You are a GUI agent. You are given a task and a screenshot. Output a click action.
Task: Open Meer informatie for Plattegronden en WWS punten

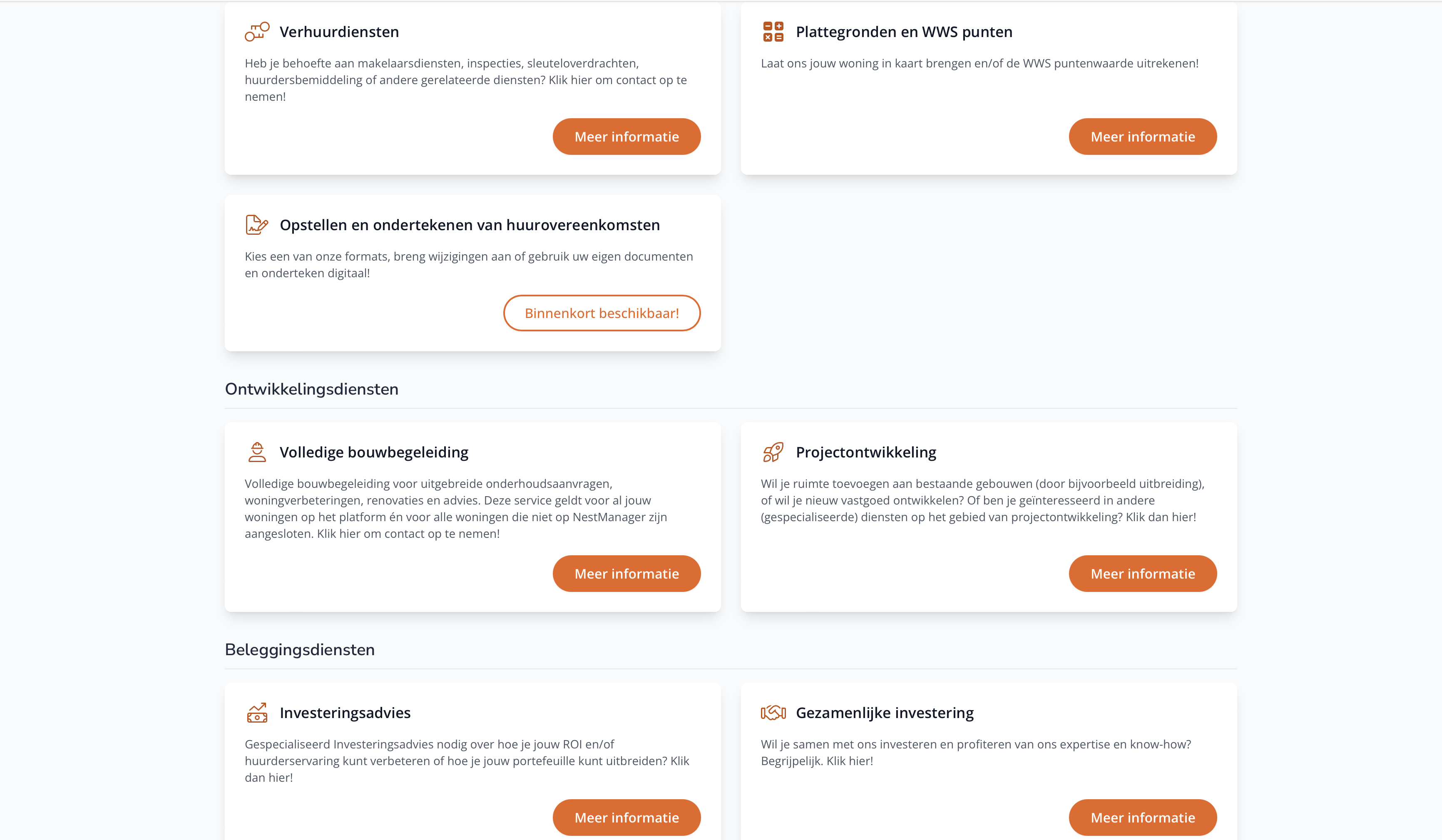pos(1142,137)
